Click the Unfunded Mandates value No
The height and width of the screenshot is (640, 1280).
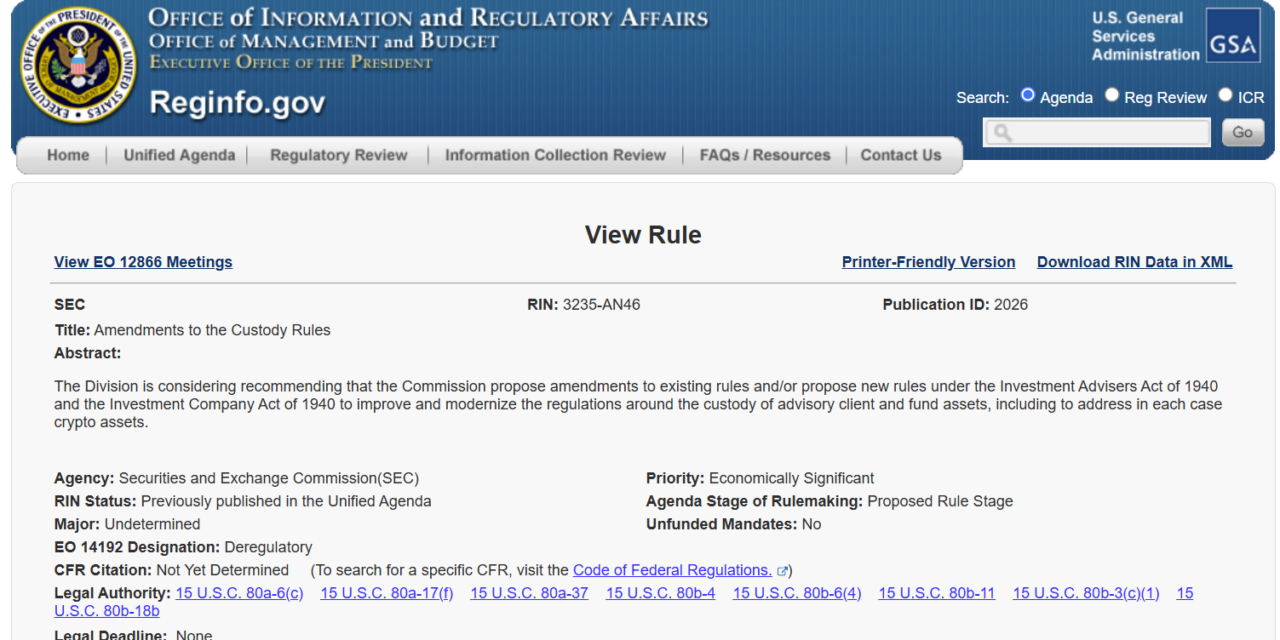[811, 524]
